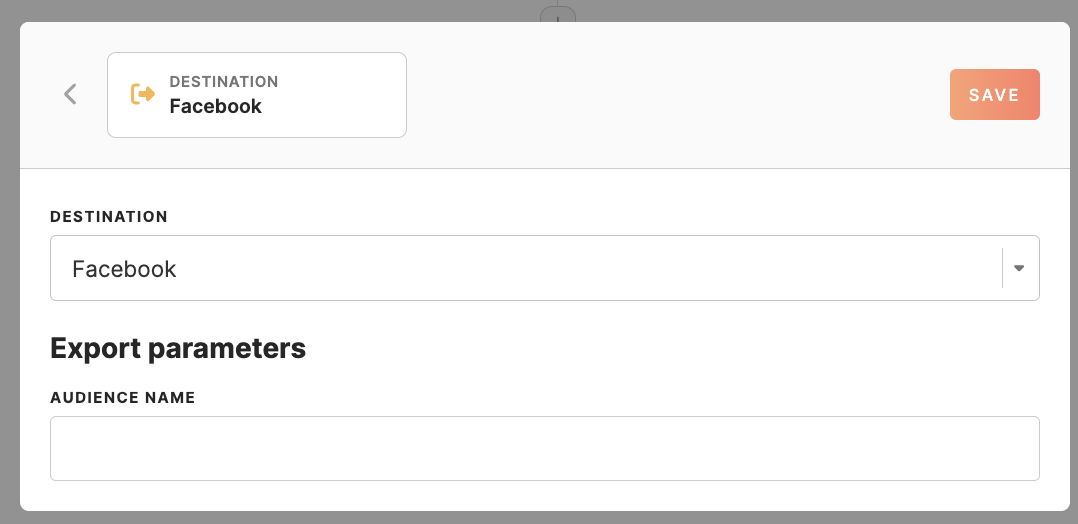
Task: Click the AUDIENCE NAME field label
Action: pyautogui.click(x=122, y=397)
